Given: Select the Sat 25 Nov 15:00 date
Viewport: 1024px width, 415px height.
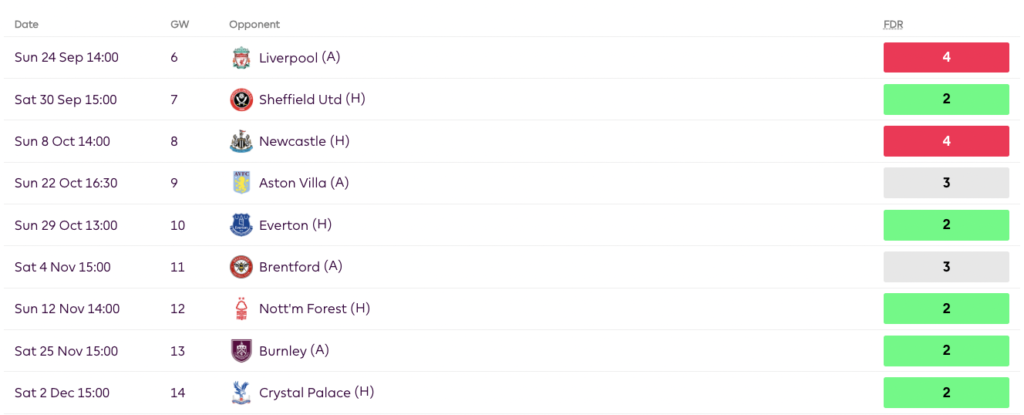Looking at the screenshot, I should (x=66, y=351).
